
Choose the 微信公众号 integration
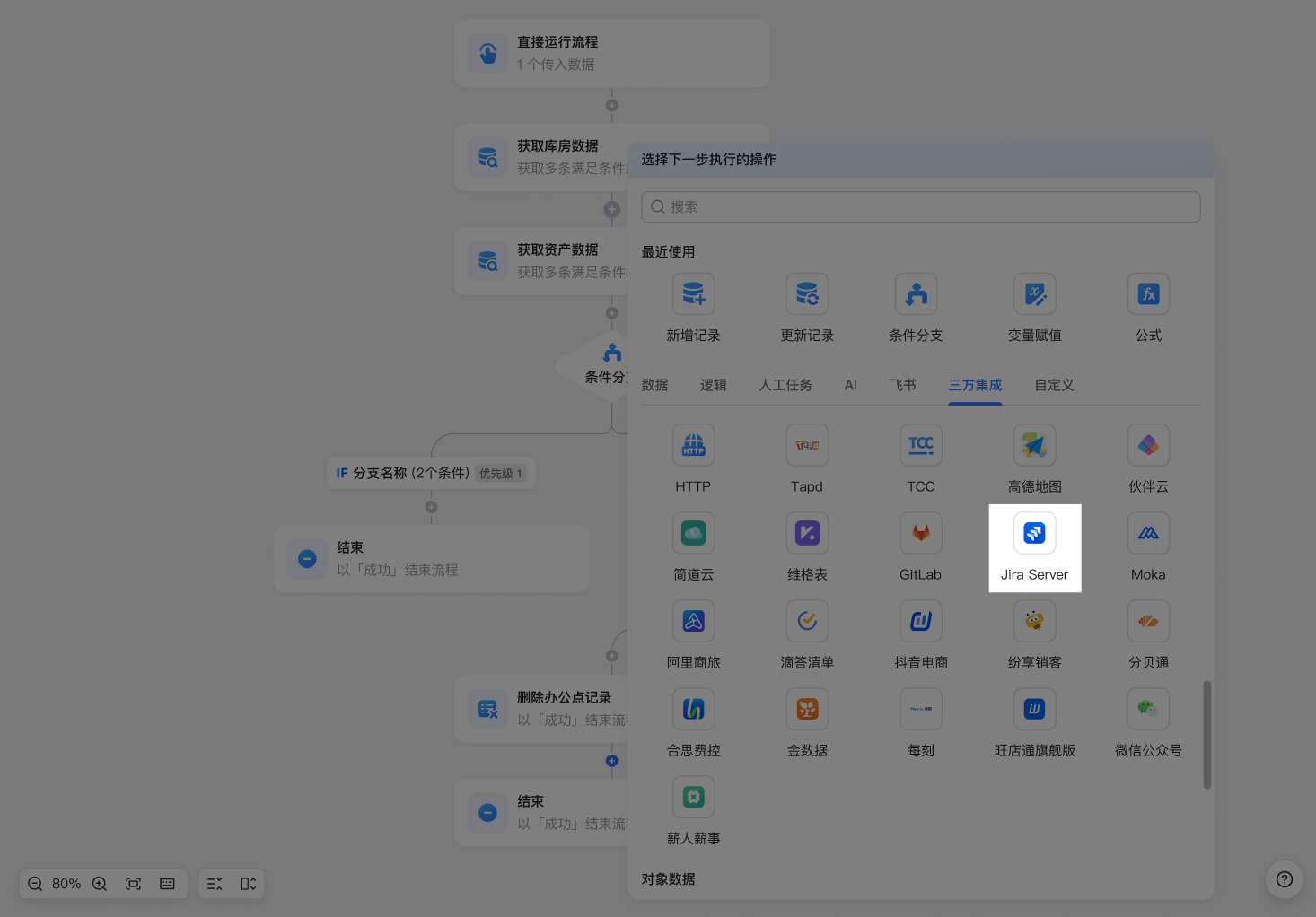click(1148, 723)
